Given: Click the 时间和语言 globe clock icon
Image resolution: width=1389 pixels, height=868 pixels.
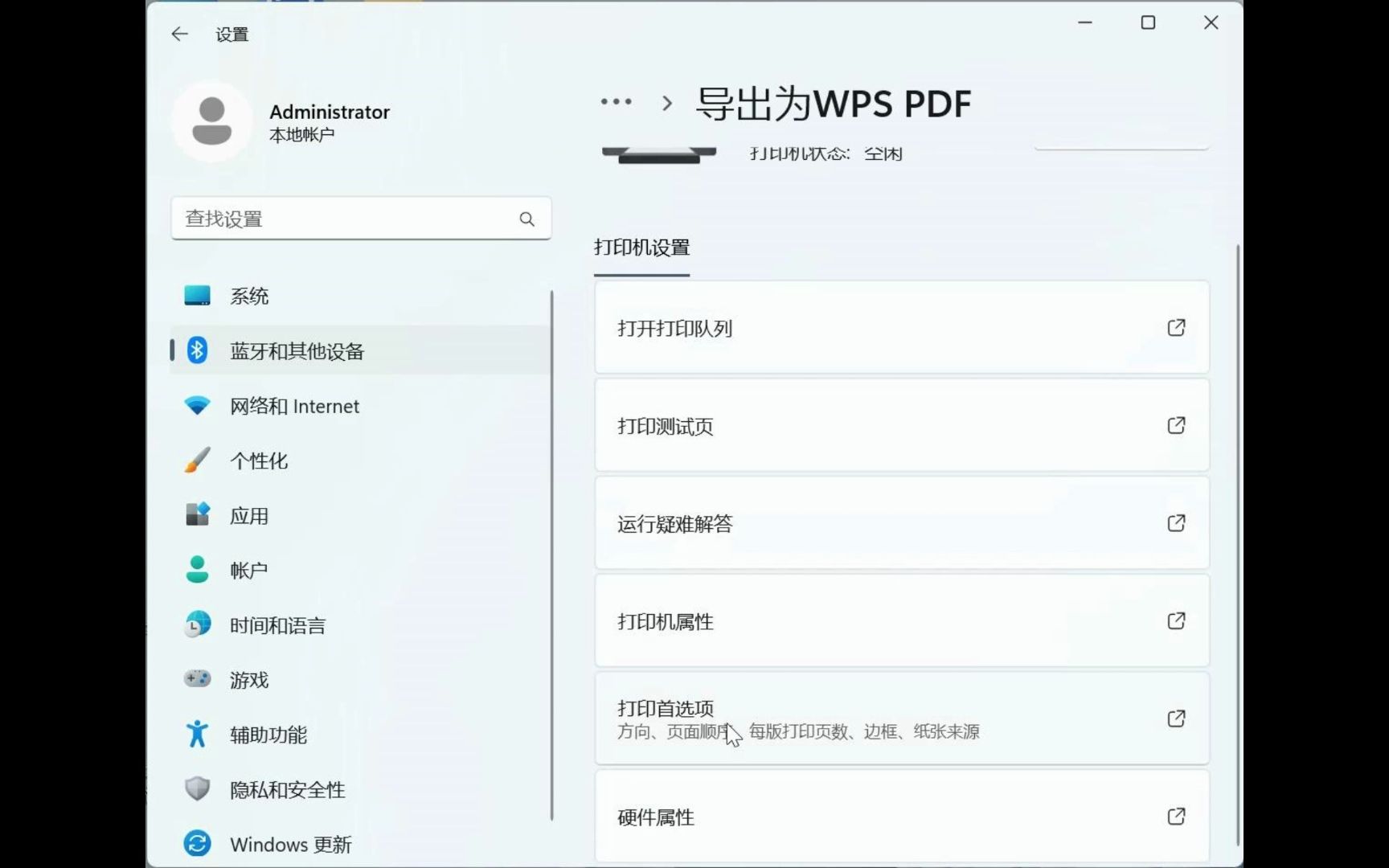Looking at the screenshot, I should coord(197,624).
